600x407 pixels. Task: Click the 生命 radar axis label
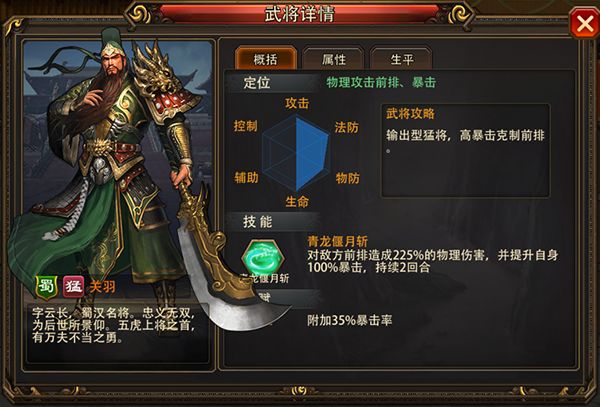[297, 202]
